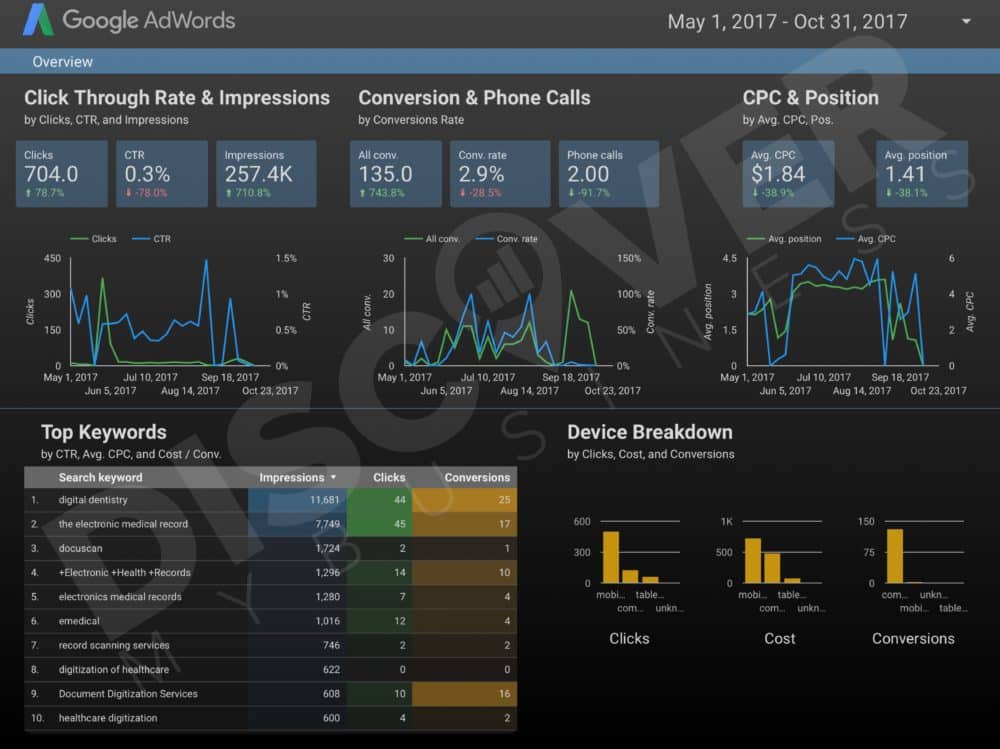Click the 7,749 impressions cell
1000x749 pixels.
click(x=297, y=524)
